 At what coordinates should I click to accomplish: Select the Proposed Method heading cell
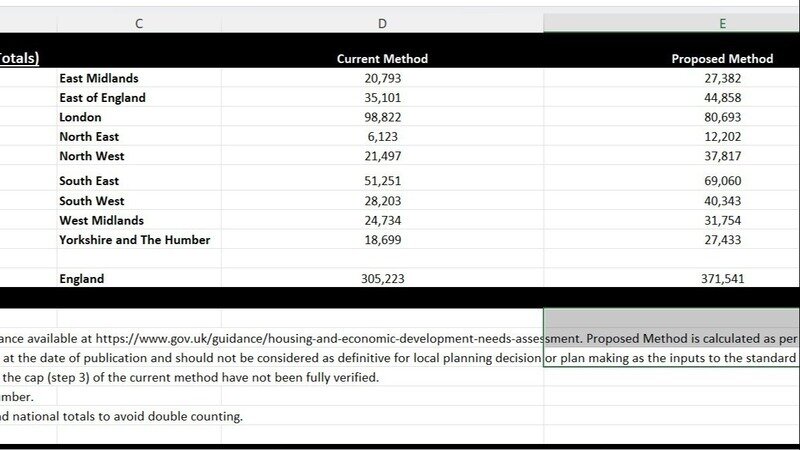click(x=722, y=59)
